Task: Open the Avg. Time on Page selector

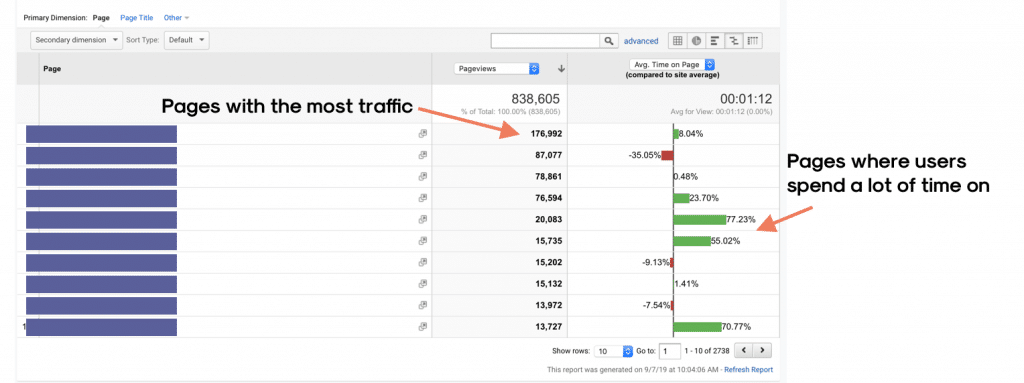Action: [x=672, y=65]
